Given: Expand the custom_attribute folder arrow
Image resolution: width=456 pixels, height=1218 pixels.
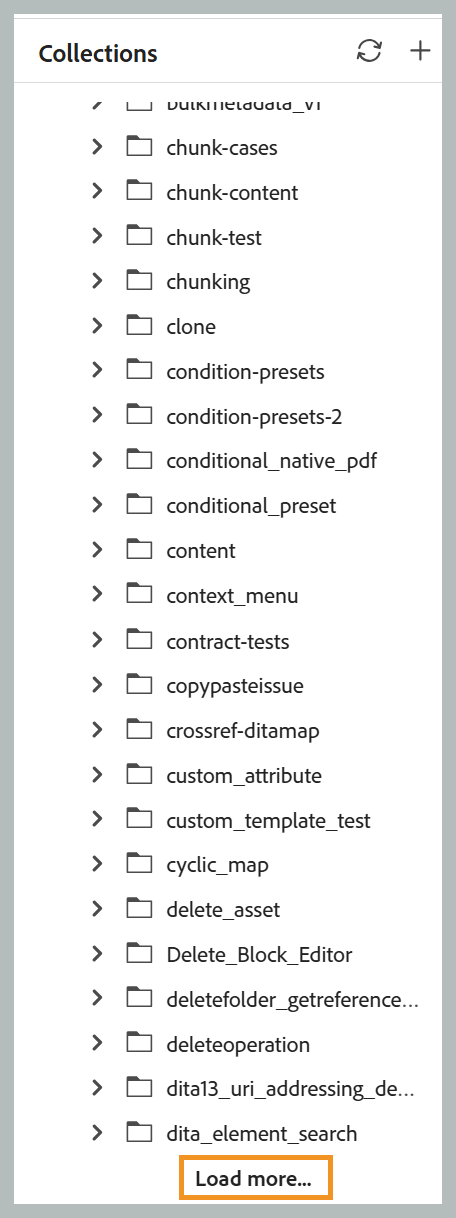Looking at the screenshot, I should [97, 775].
